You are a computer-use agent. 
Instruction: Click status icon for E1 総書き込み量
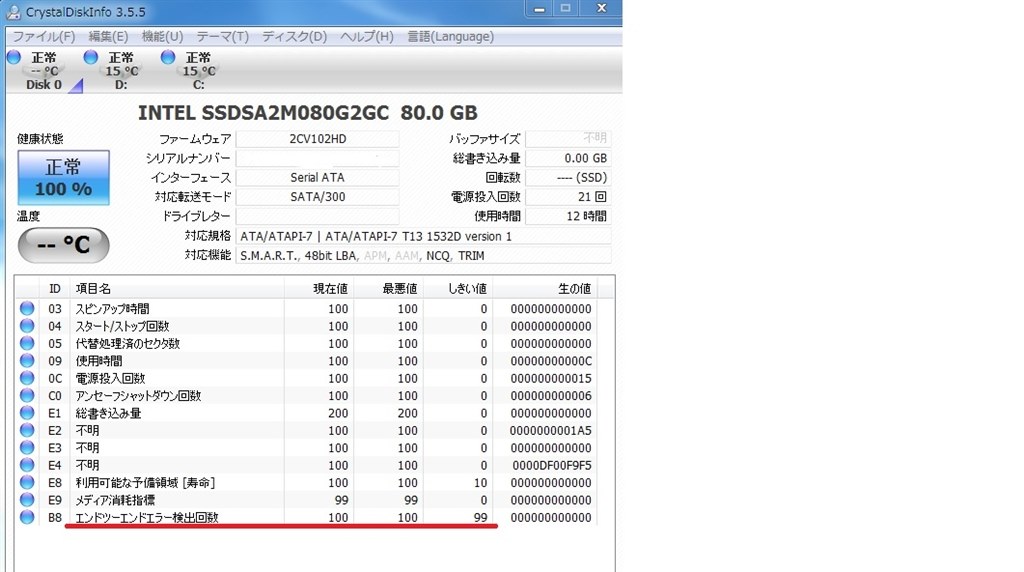tap(27, 413)
